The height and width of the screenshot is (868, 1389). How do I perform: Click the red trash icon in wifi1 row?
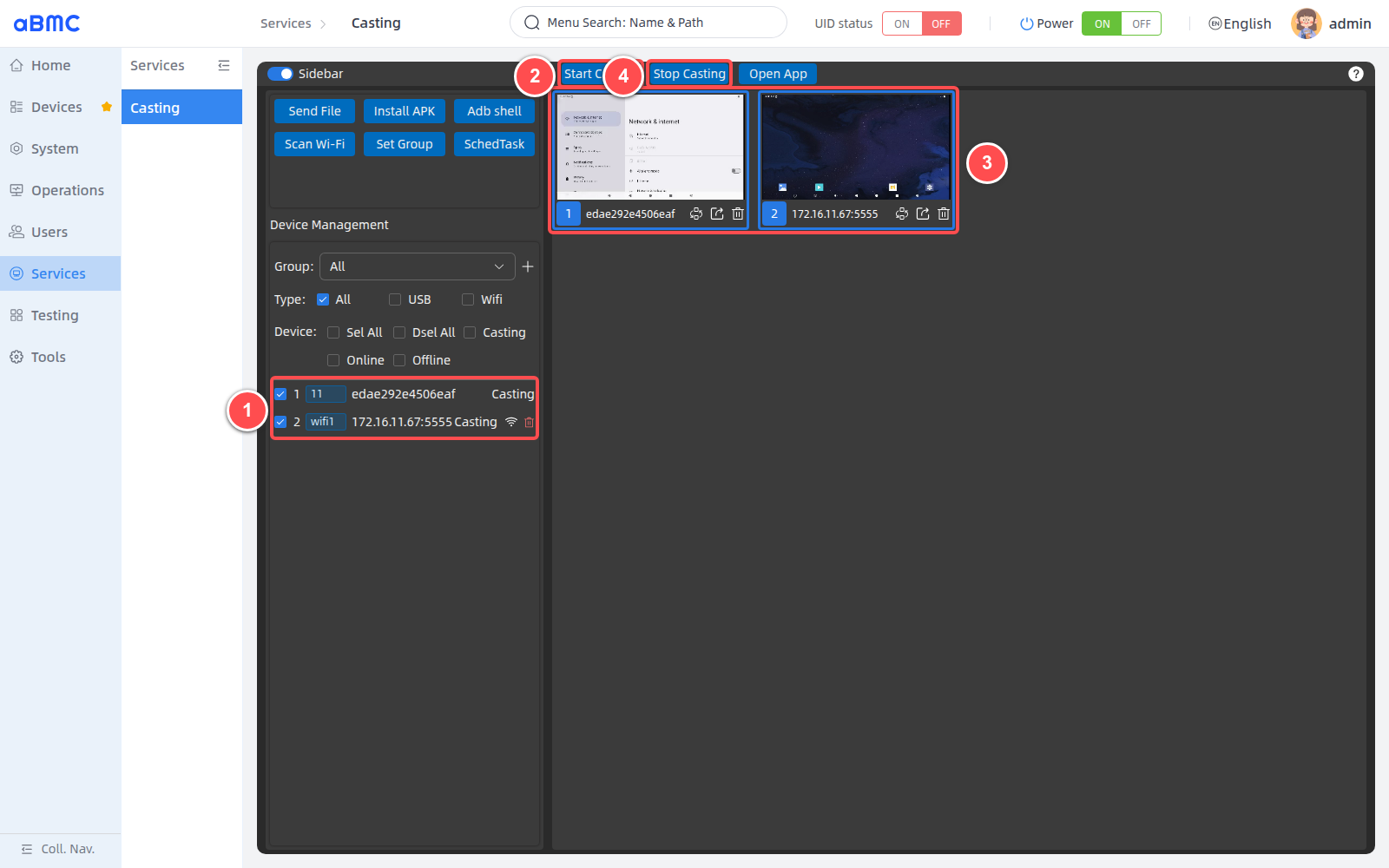click(x=530, y=422)
